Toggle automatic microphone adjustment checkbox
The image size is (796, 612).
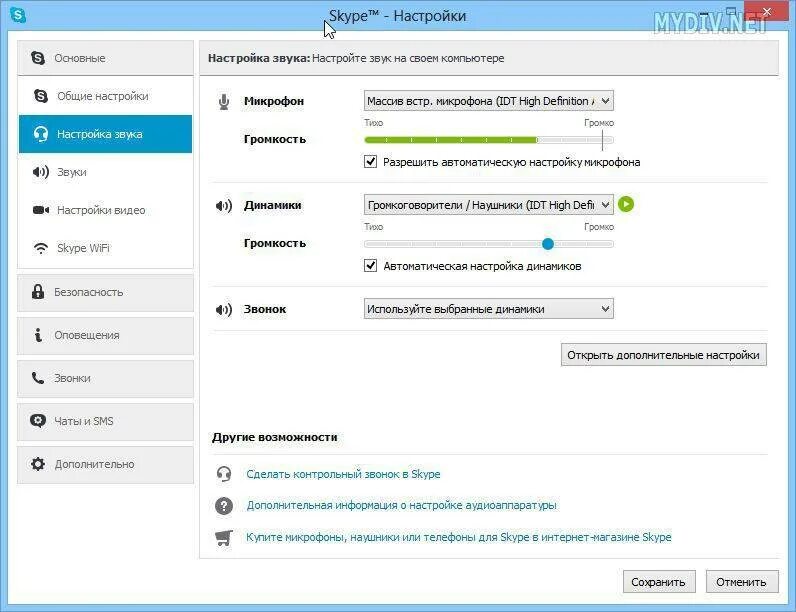[x=371, y=162]
